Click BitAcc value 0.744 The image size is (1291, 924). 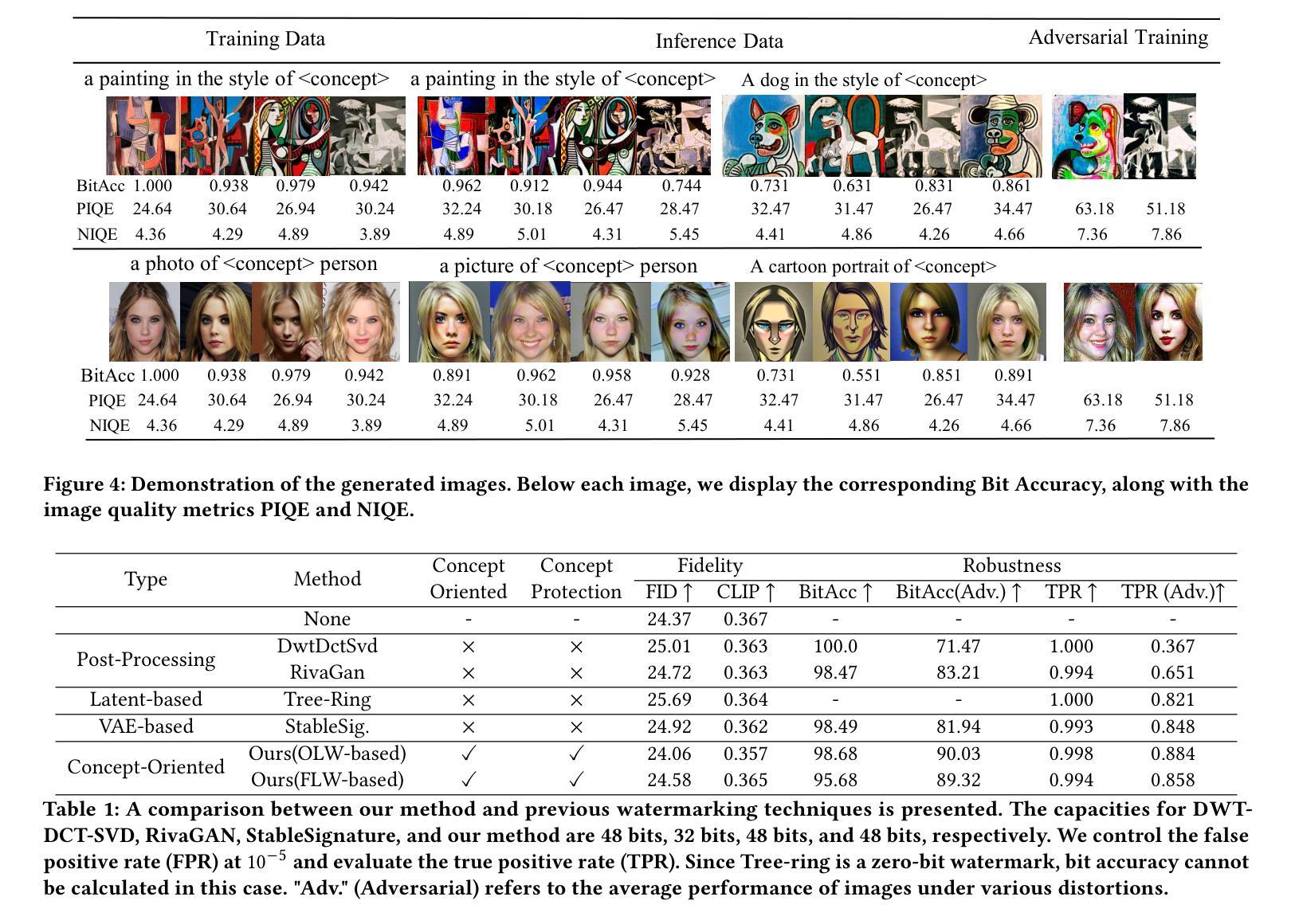[681, 186]
